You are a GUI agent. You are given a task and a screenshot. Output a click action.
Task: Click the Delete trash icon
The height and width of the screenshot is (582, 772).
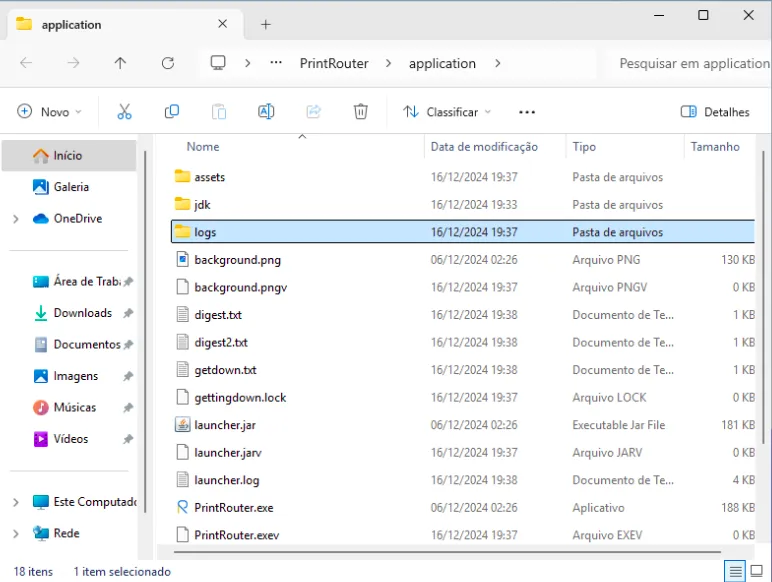point(361,112)
